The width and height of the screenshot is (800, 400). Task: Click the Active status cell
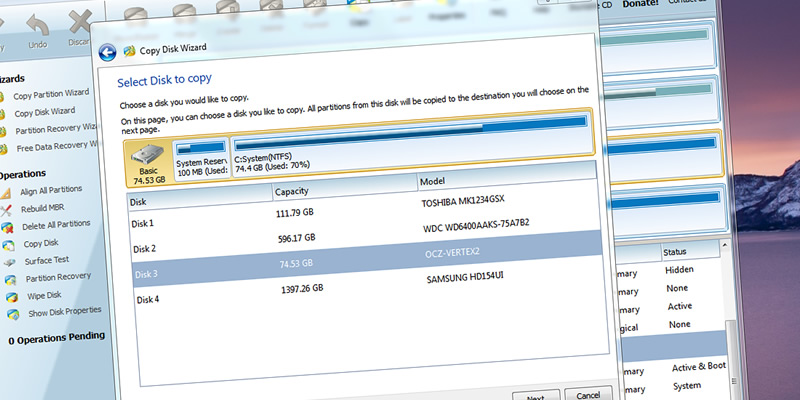(x=680, y=306)
